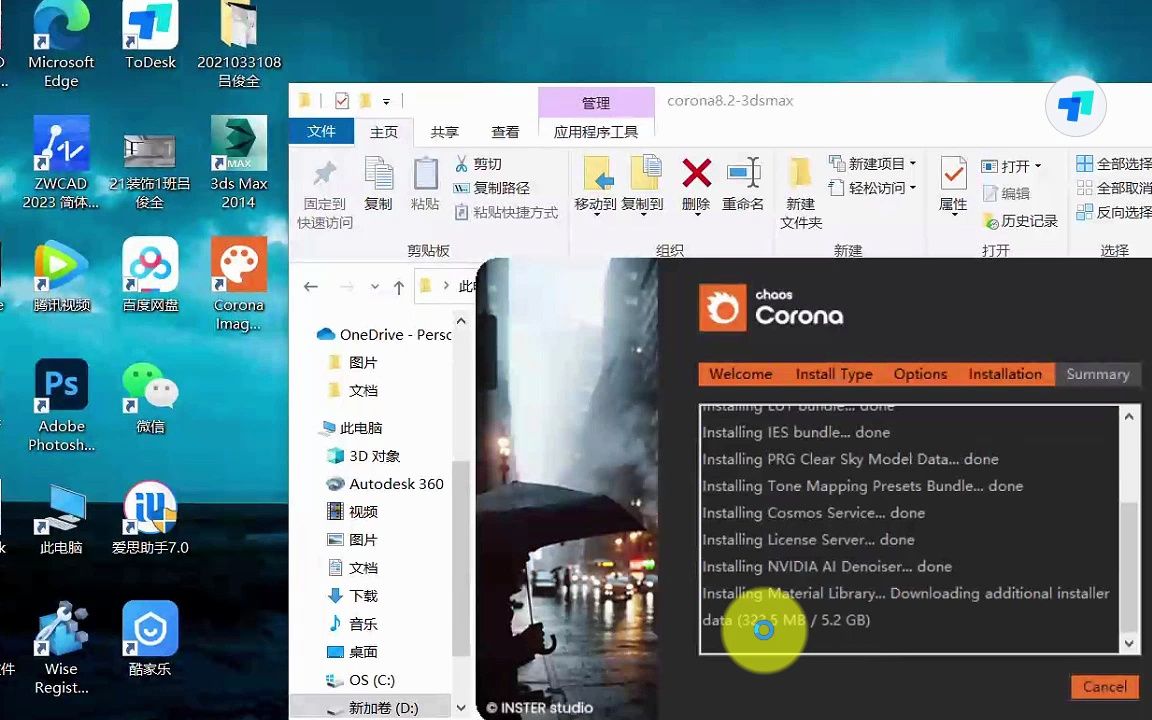Cancel the Corona installation
The image size is (1152, 720).
(1104, 687)
